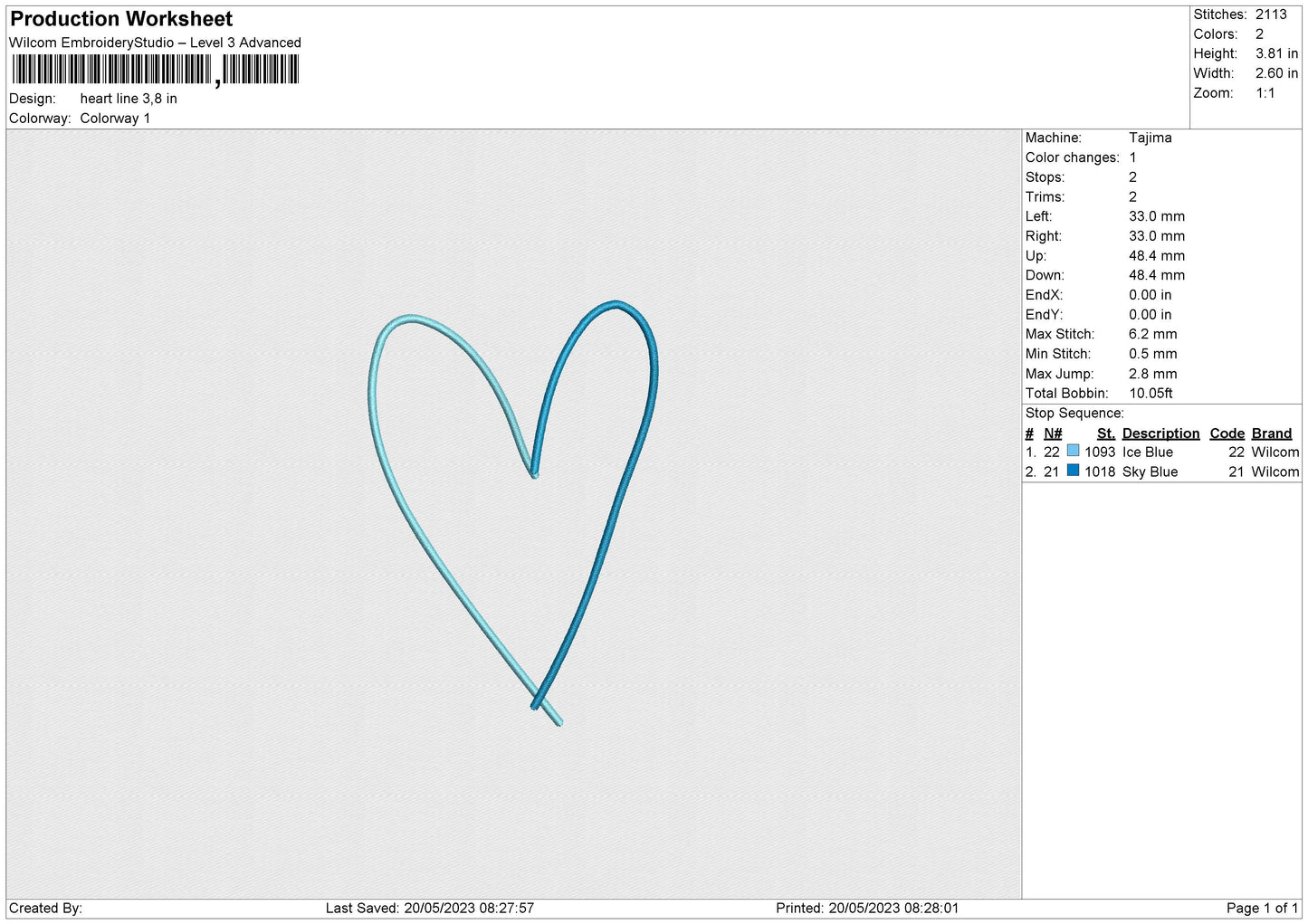The width and height of the screenshot is (1308, 924).
Task: Click the Colorway 1 value
Action: tap(115, 119)
